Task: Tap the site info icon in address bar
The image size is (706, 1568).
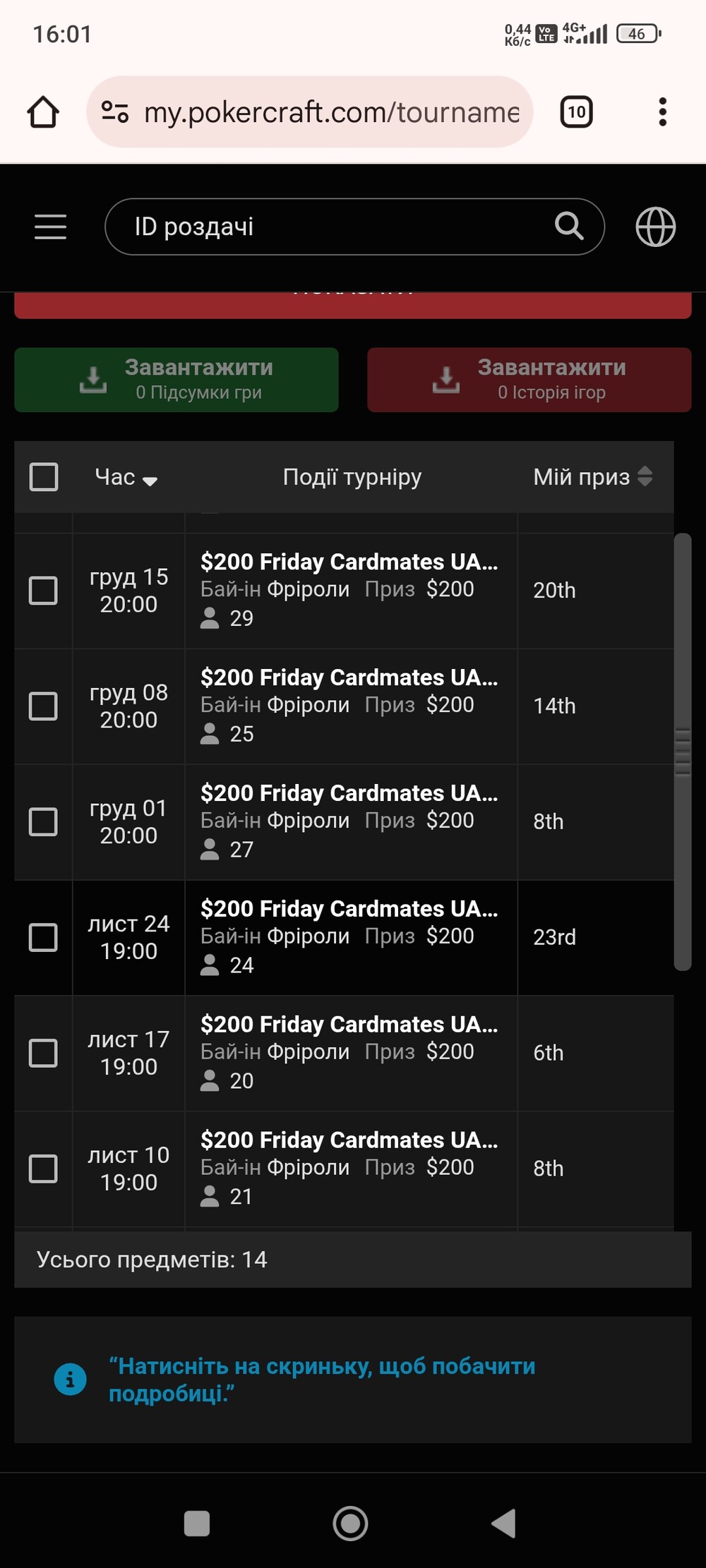Action: point(115,112)
